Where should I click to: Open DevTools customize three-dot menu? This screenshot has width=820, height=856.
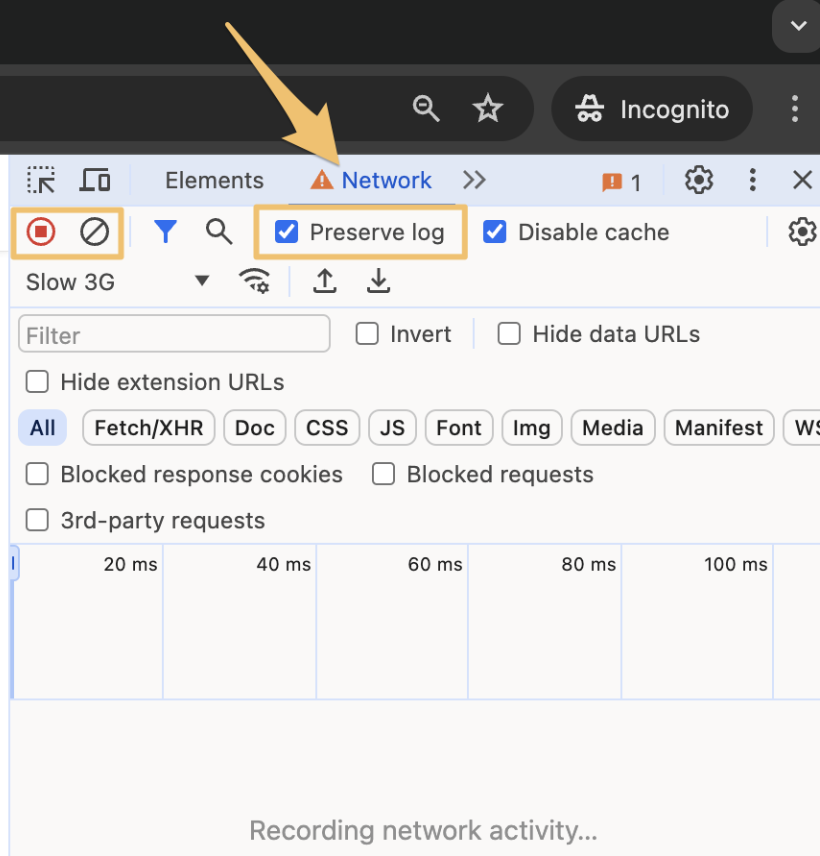point(753,180)
